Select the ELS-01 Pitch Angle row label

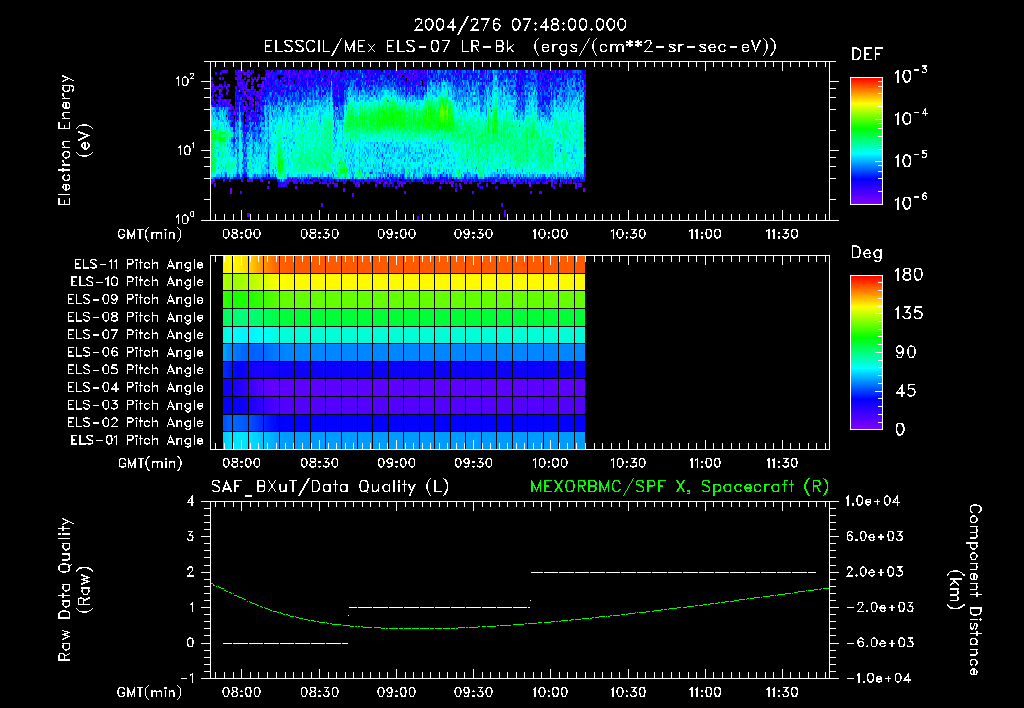136,440
